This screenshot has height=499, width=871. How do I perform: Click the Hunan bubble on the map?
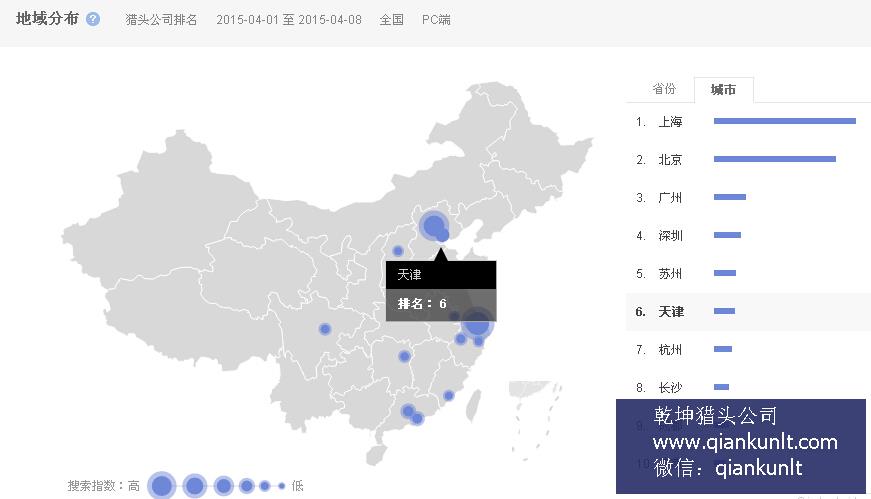(404, 356)
